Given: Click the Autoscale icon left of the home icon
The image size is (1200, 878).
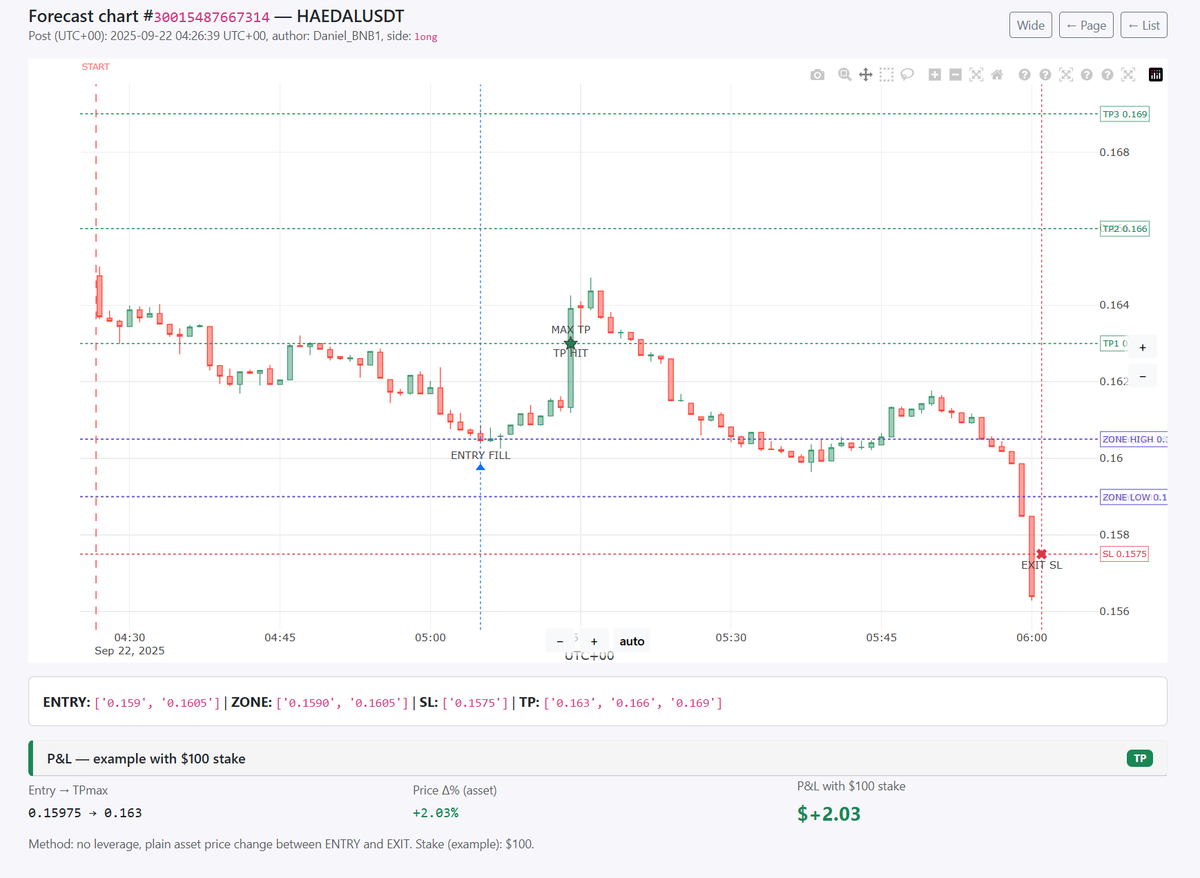Looking at the screenshot, I should coord(976,75).
